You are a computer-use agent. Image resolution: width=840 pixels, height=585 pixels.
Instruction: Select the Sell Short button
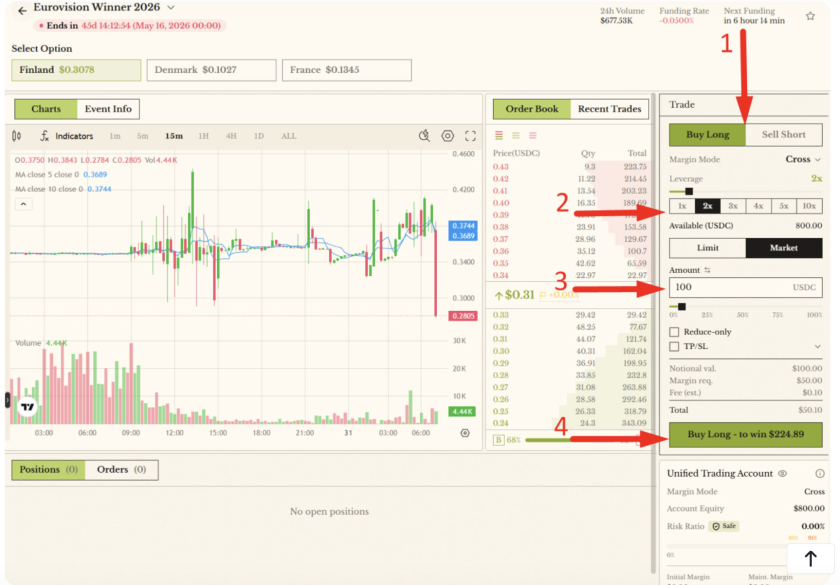click(784, 134)
